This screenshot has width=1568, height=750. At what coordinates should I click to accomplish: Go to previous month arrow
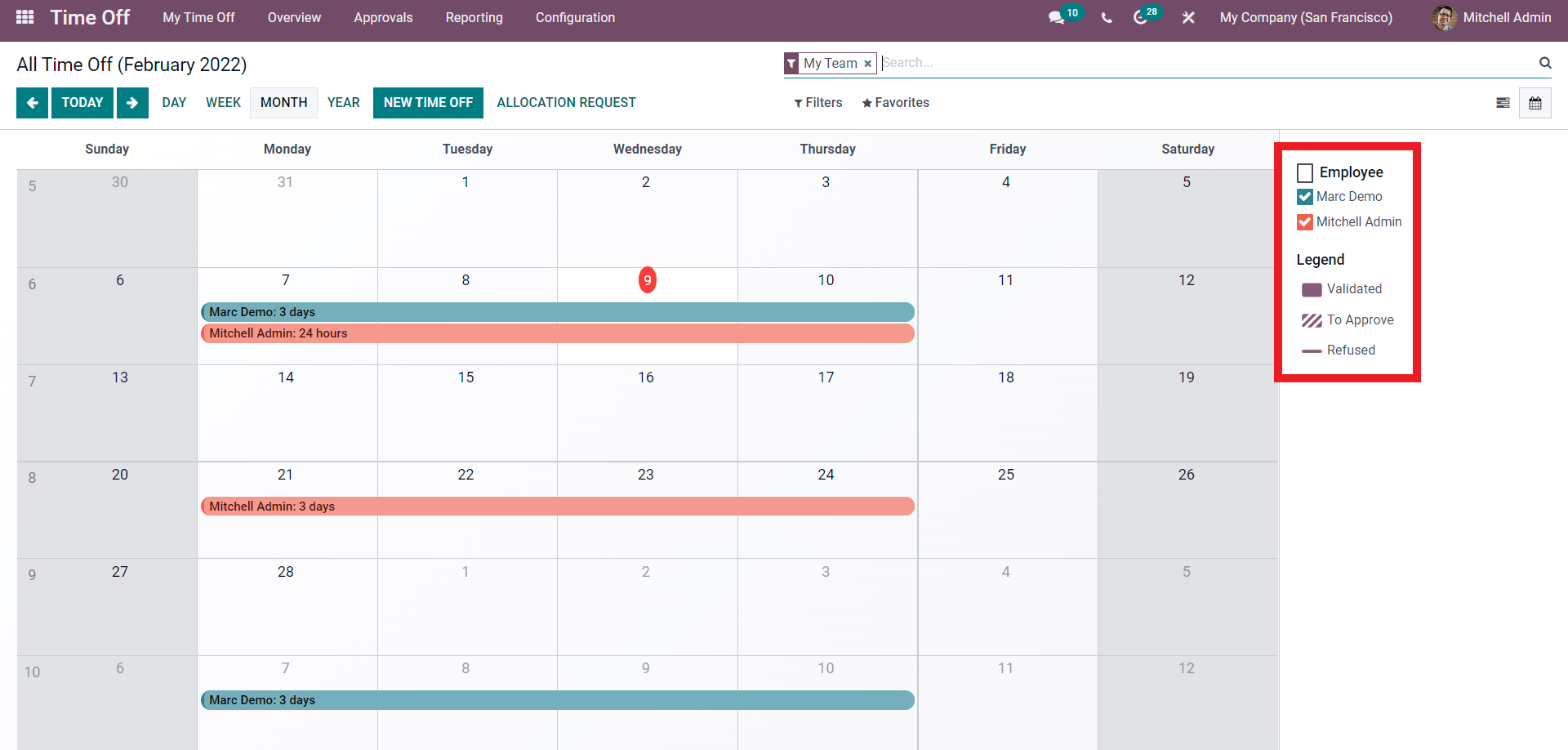(32, 103)
